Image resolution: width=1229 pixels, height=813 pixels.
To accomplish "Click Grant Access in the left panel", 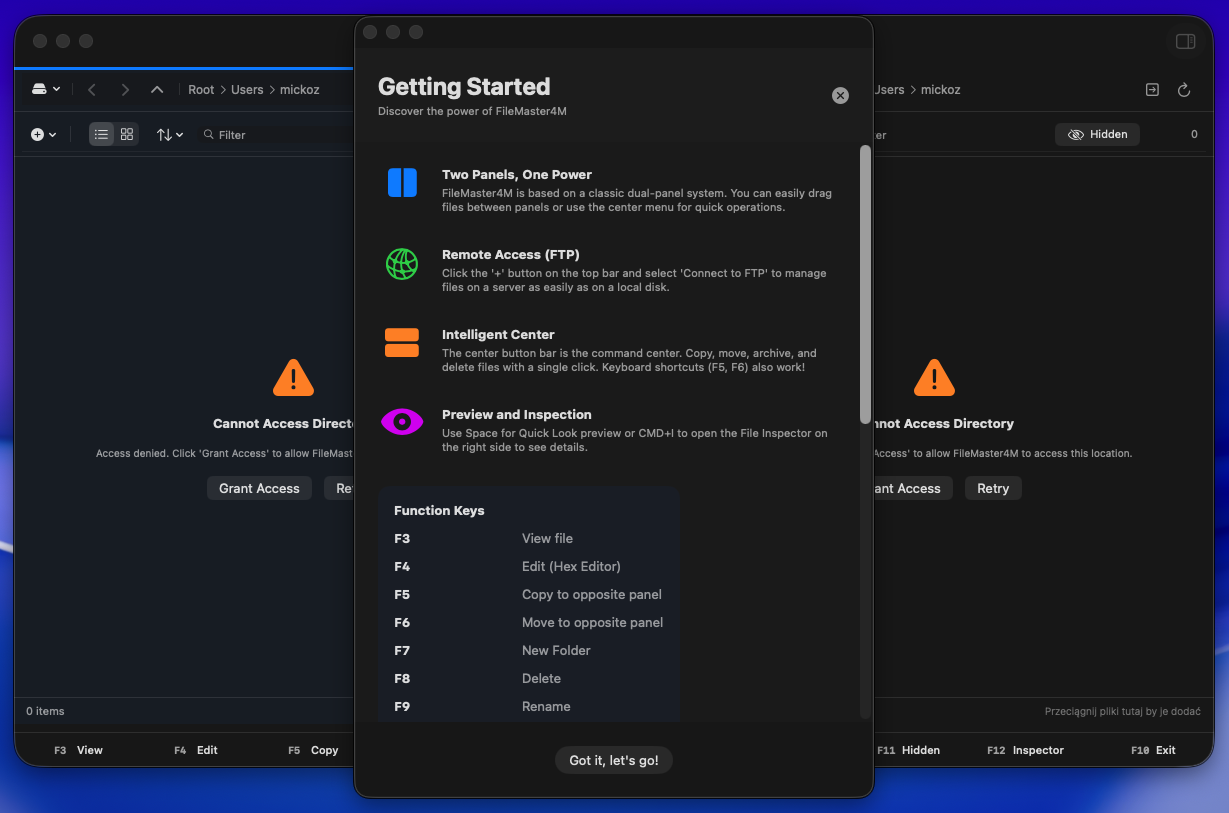I will pyautogui.click(x=260, y=488).
